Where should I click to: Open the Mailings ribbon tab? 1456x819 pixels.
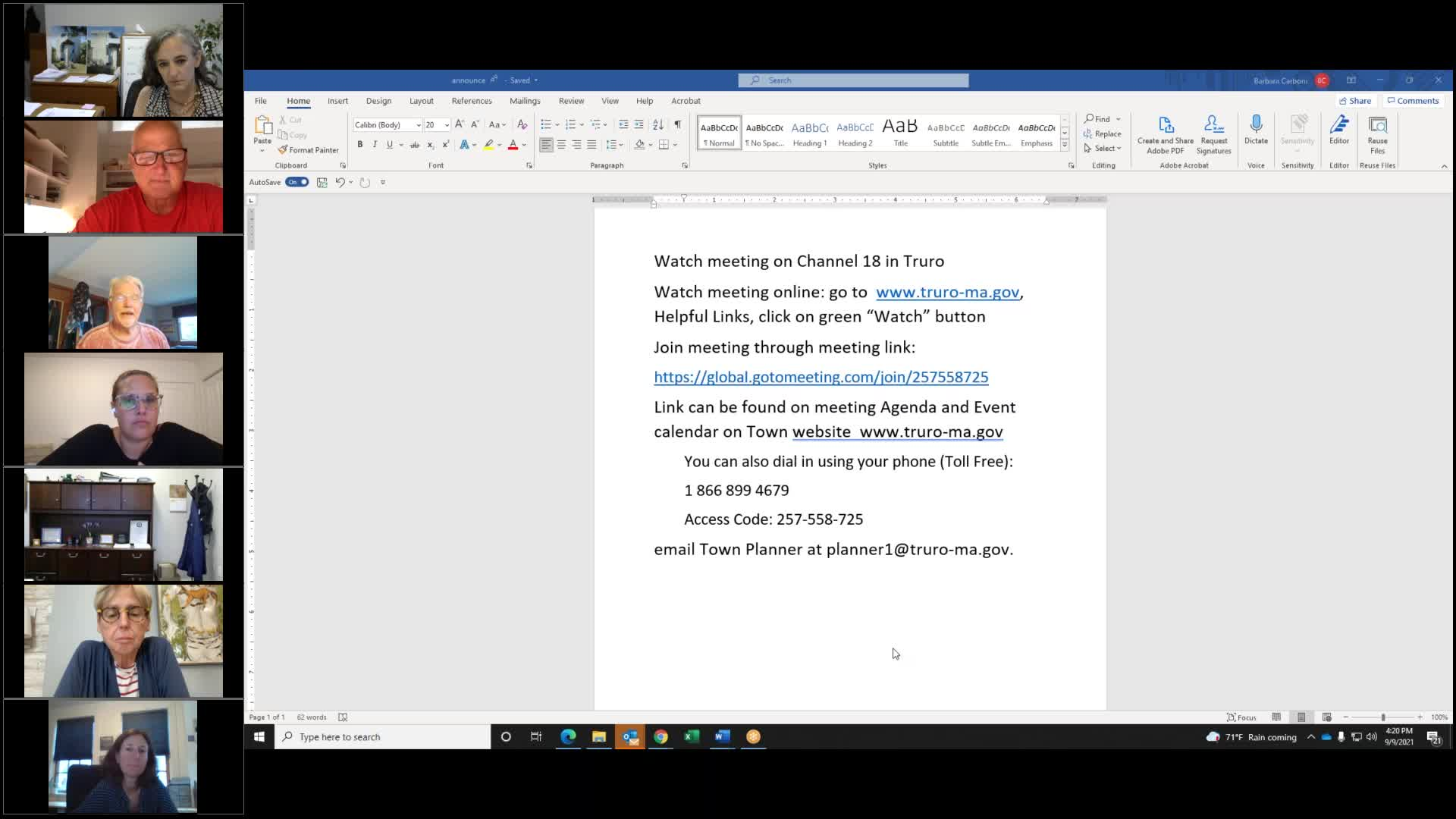click(524, 101)
